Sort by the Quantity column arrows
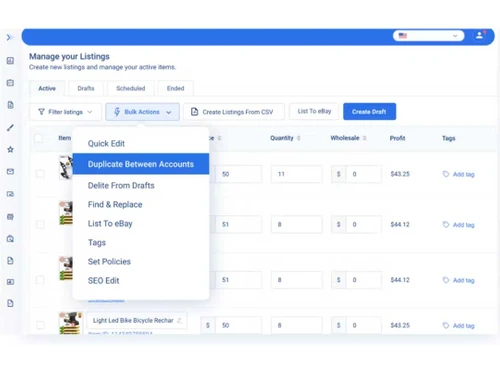Image resolution: width=500 pixels, height=375 pixels. click(299, 138)
